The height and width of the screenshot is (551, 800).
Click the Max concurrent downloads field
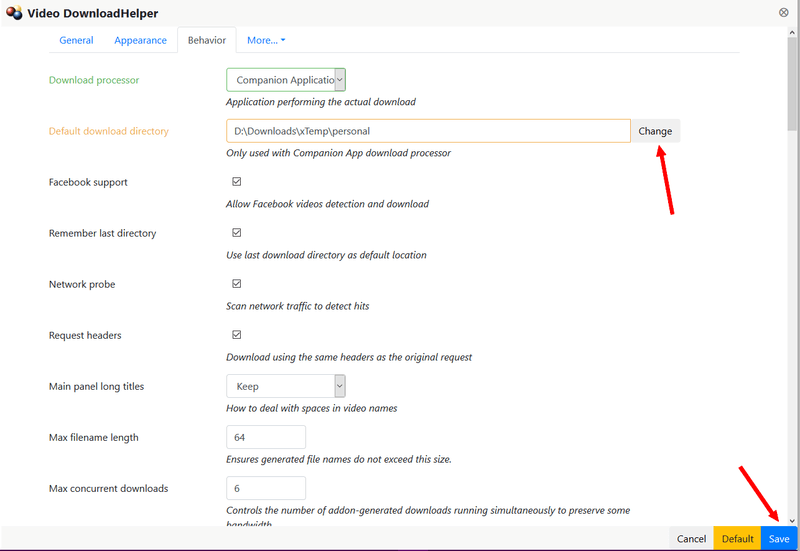pyautogui.click(x=266, y=488)
